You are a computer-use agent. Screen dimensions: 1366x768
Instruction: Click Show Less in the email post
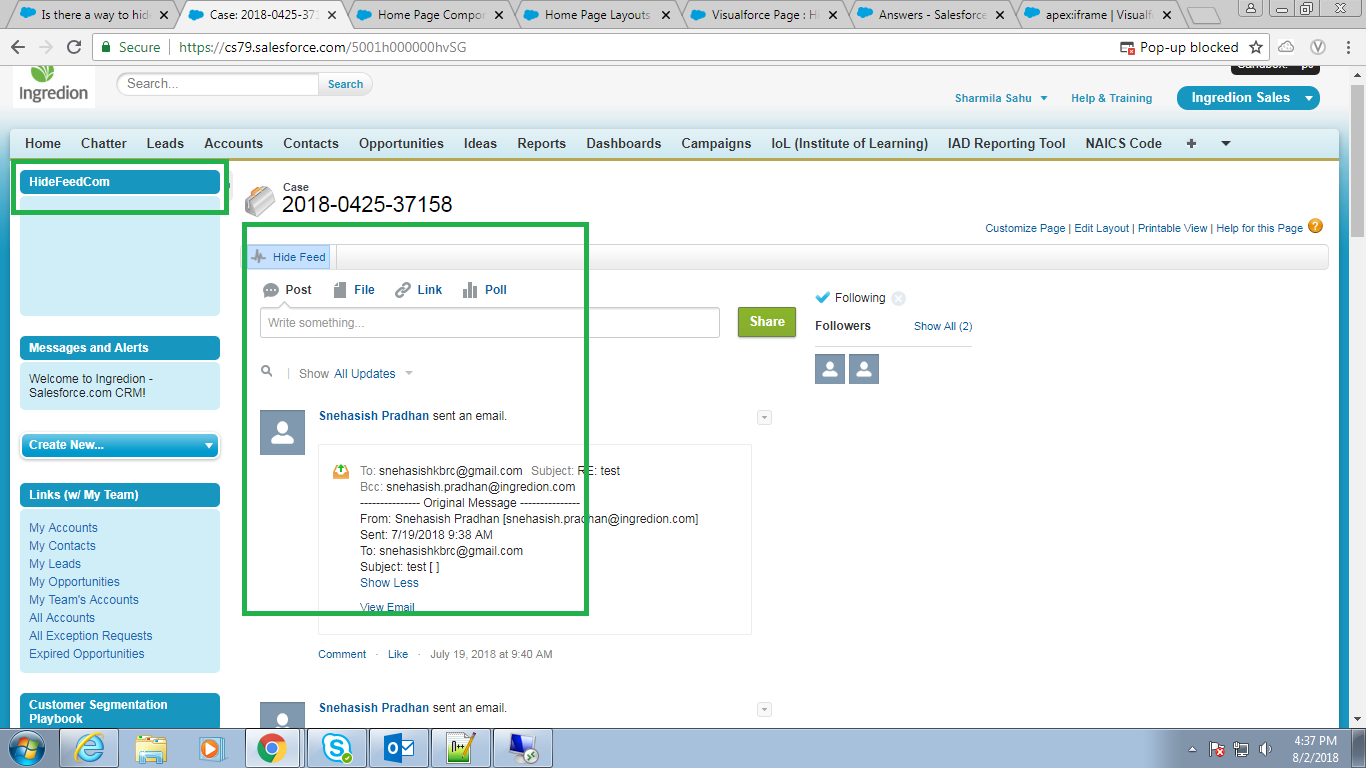[x=389, y=583]
